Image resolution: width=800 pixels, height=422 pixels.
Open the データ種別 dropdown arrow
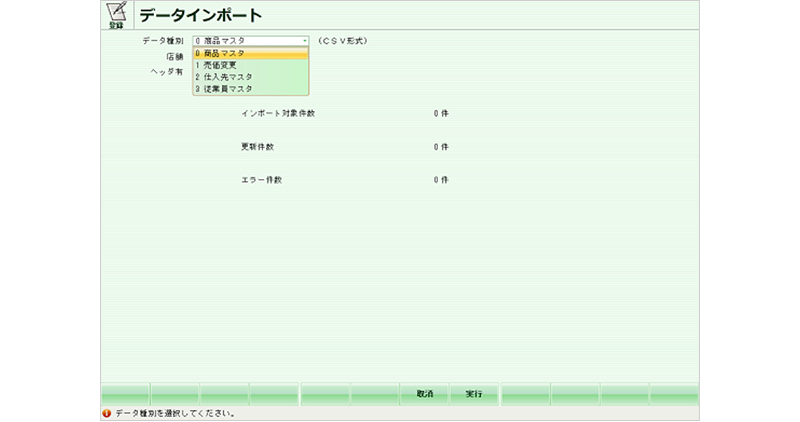[x=305, y=41]
